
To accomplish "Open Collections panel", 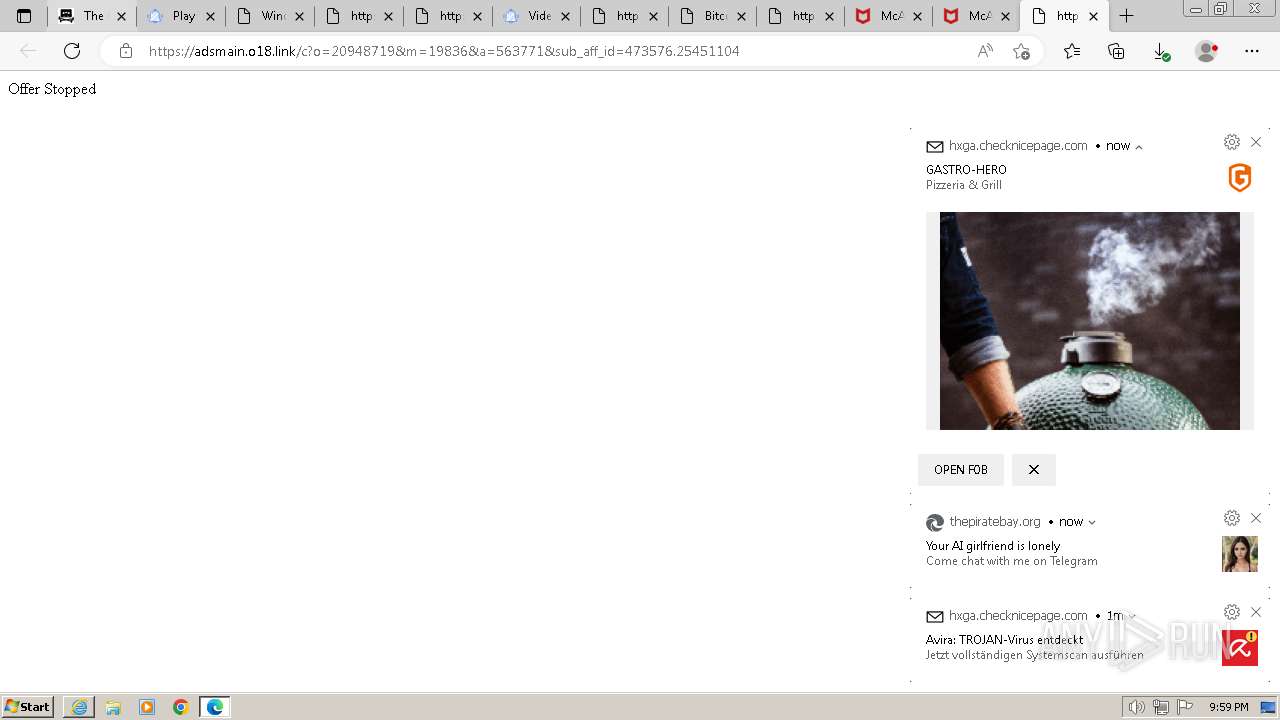I will [1116, 51].
